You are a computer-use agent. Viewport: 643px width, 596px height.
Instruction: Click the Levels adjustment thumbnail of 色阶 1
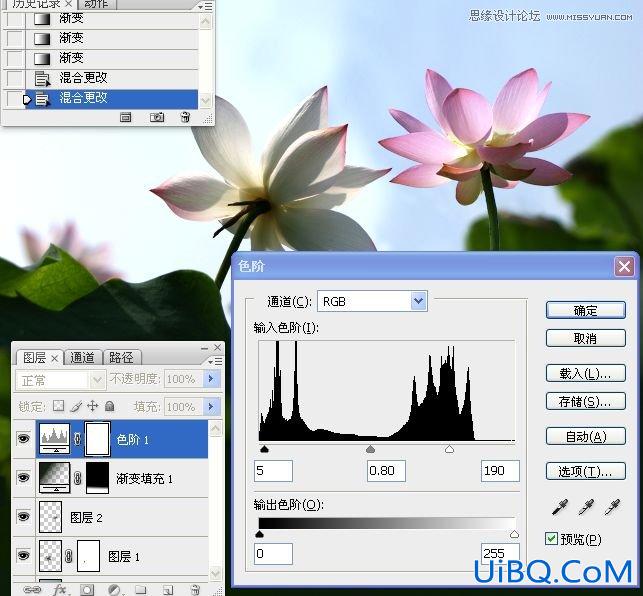(x=55, y=438)
